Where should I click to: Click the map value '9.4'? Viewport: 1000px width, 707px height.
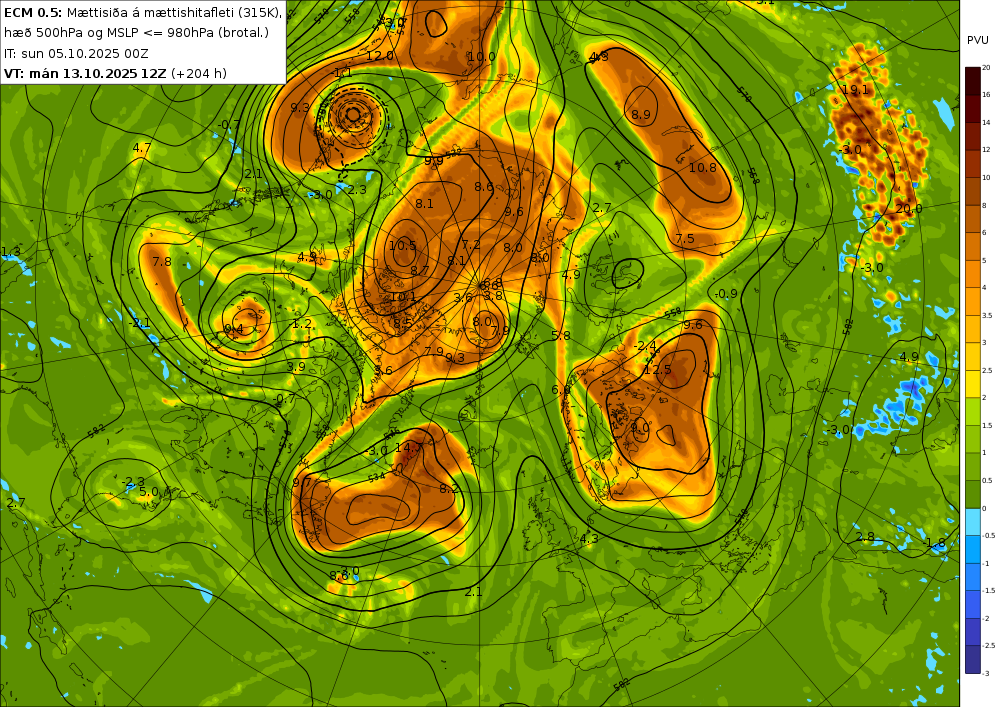(x=233, y=329)
